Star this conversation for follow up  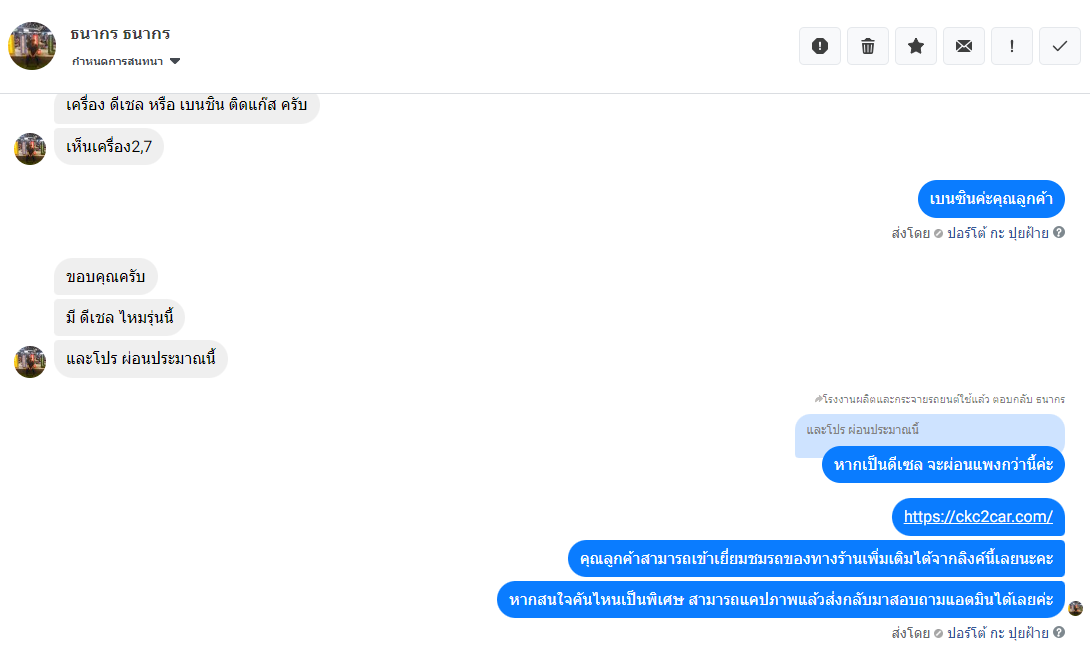[x=916, y=46]
